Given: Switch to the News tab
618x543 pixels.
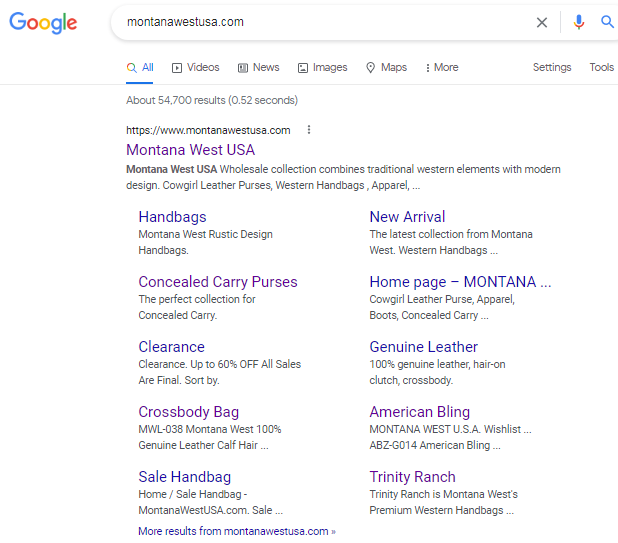Looking at the screenshot, I should (x=259, y=67).
